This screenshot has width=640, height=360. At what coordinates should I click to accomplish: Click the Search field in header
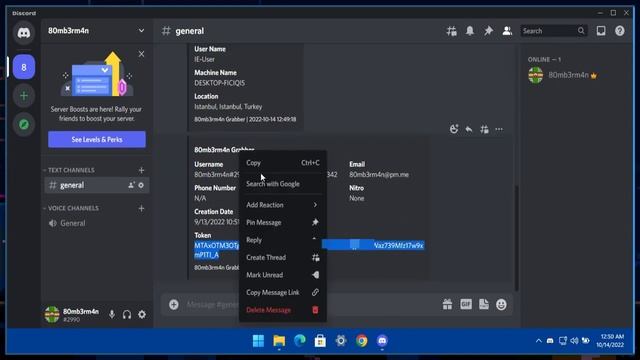tap(553, 31)
